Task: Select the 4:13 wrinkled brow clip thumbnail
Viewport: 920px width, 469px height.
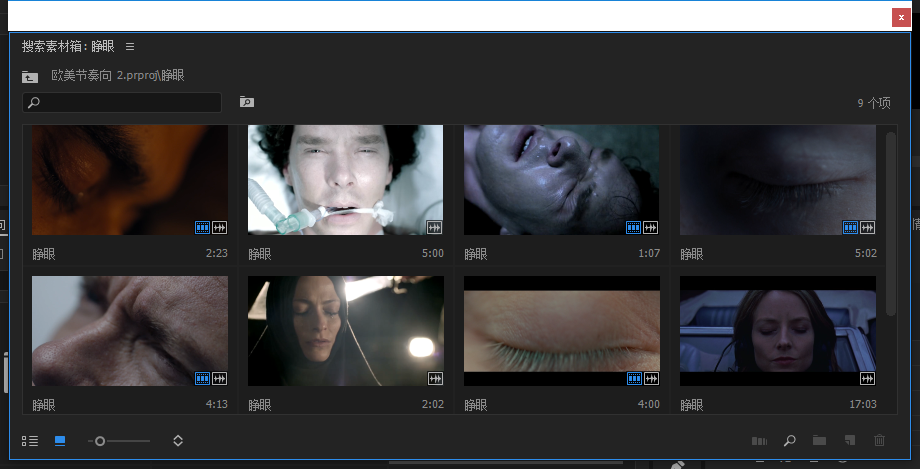Action: pos(130,331)
